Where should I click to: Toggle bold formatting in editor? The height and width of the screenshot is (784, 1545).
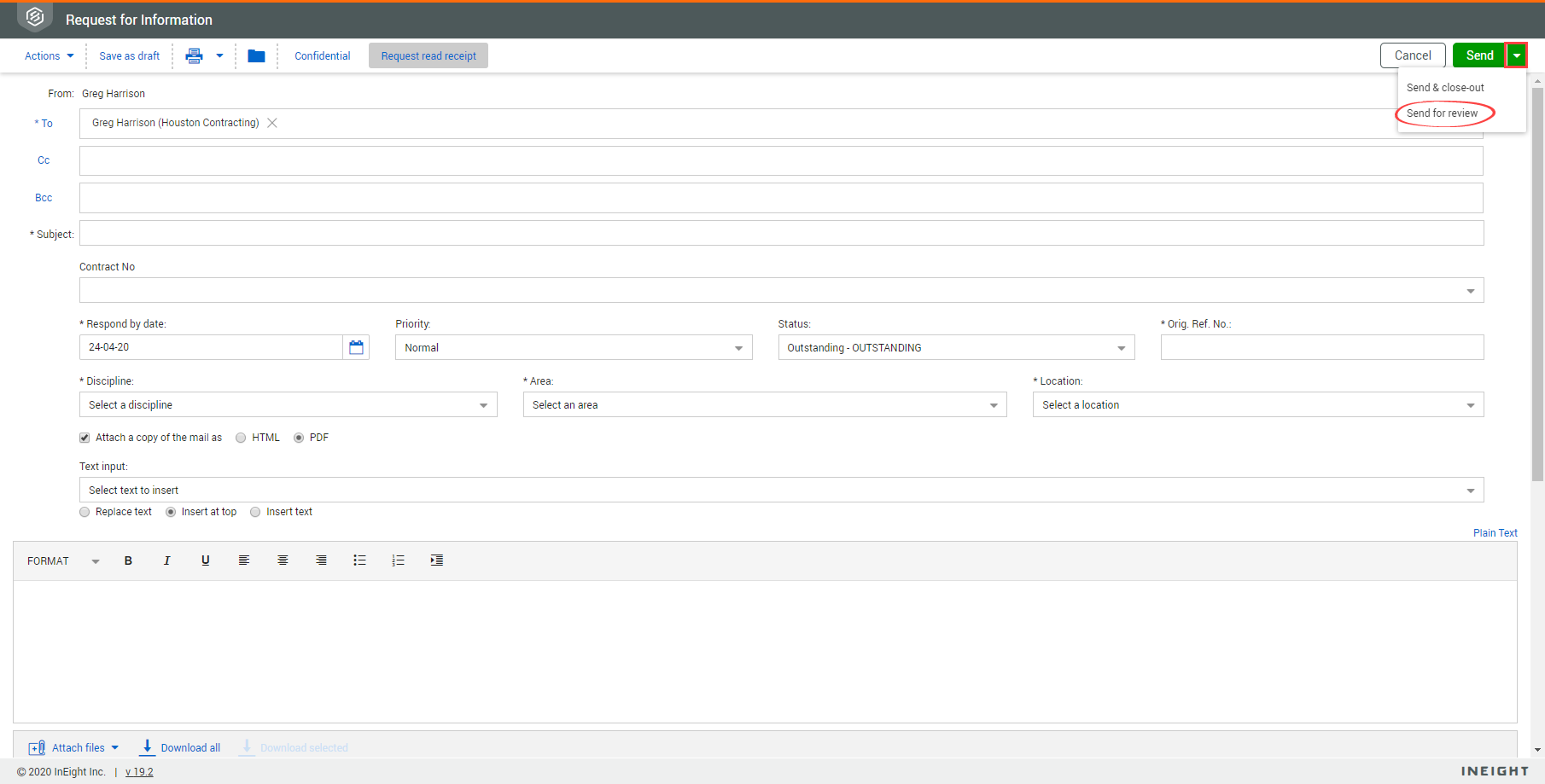128,560
